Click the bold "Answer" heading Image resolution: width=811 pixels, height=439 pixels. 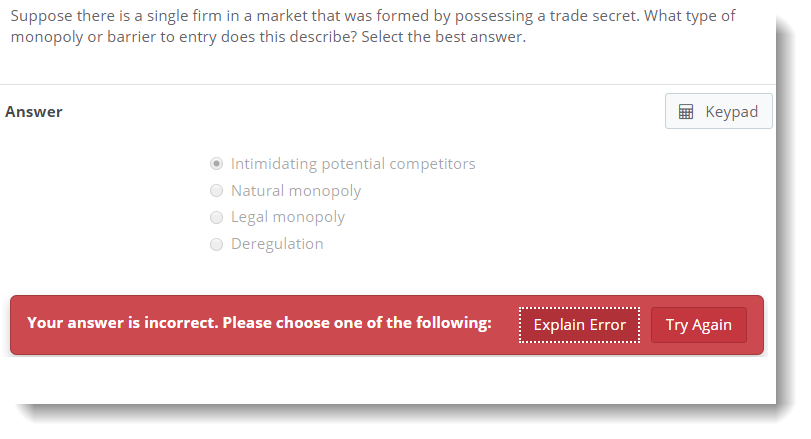[x=34, y=112]
